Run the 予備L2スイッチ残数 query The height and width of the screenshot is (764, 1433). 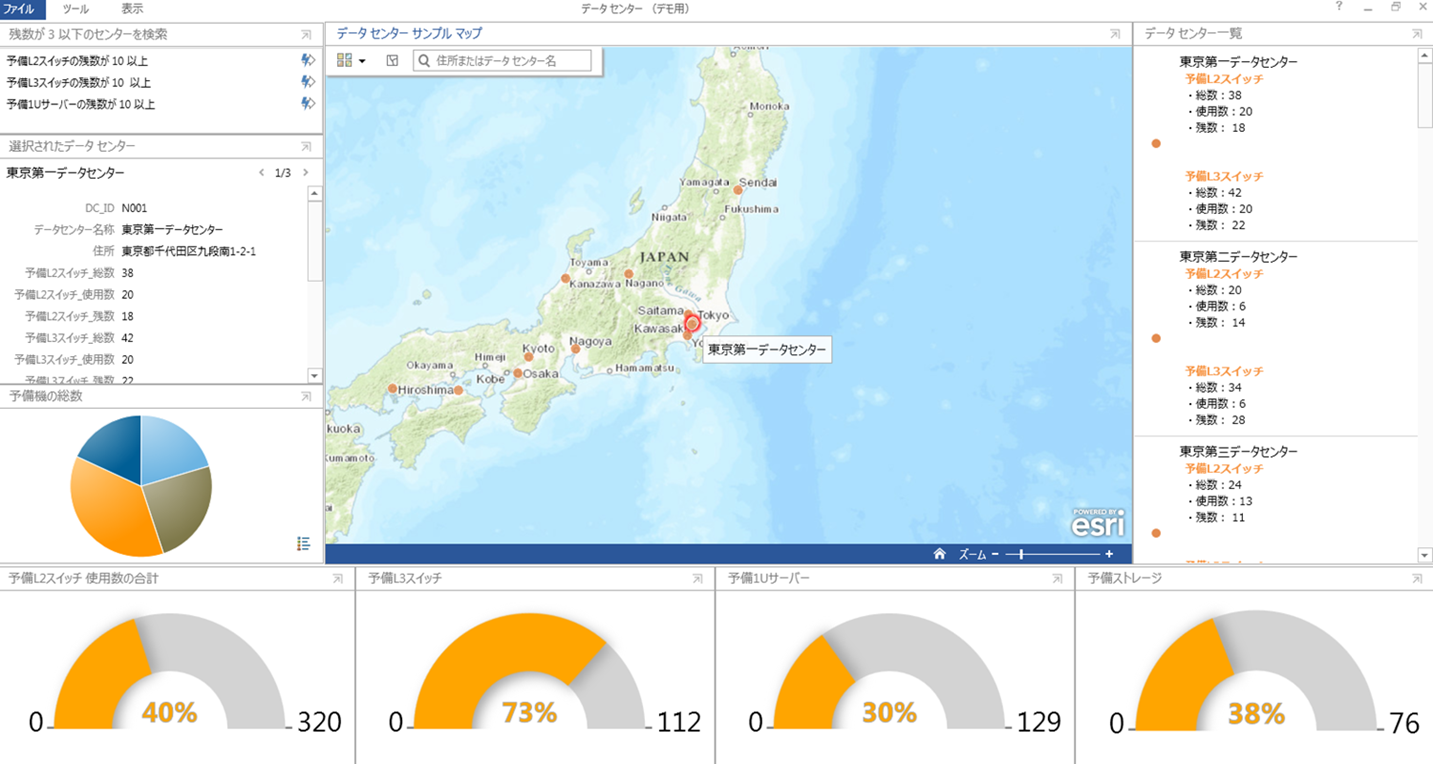click(308, 60)
